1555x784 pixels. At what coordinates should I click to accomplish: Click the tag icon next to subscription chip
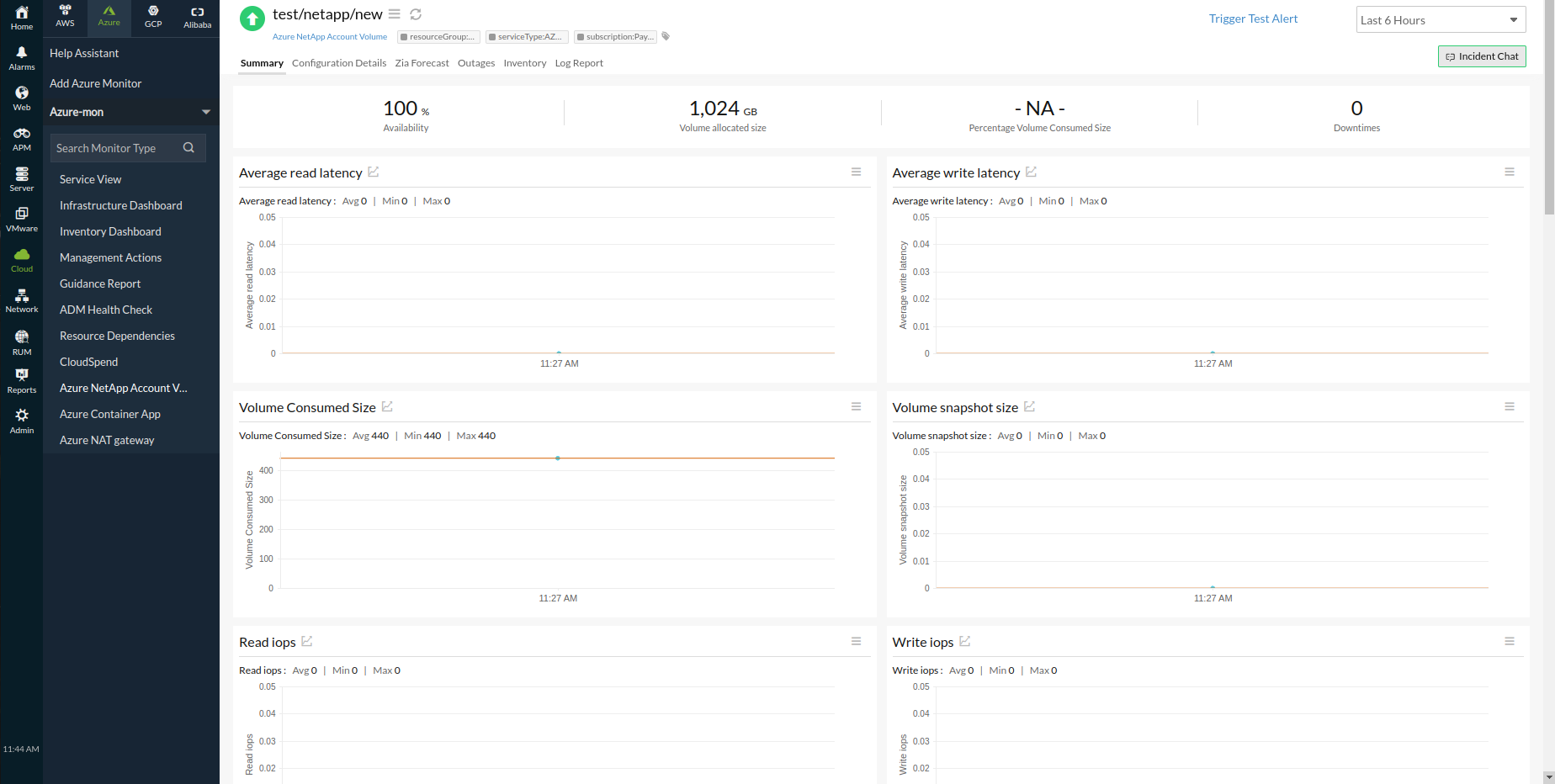coord(666,36)
